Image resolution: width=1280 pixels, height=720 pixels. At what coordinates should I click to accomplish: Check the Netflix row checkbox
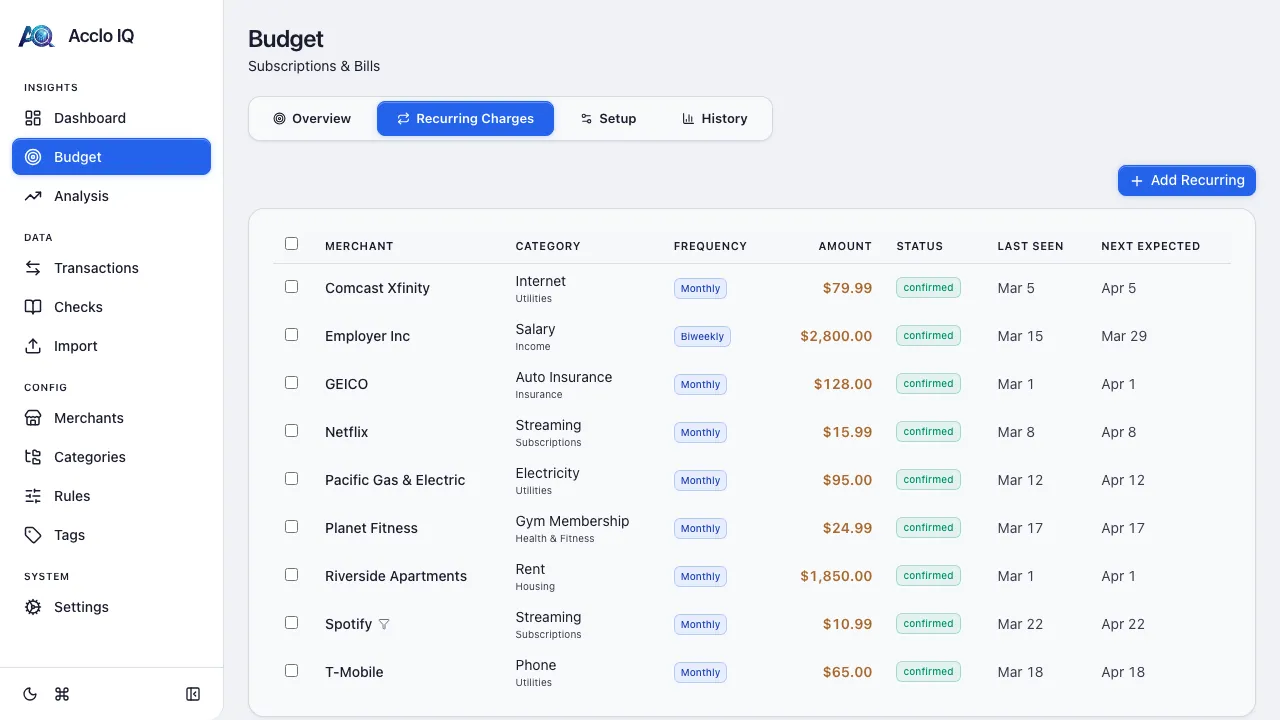(x=291, y=431)
